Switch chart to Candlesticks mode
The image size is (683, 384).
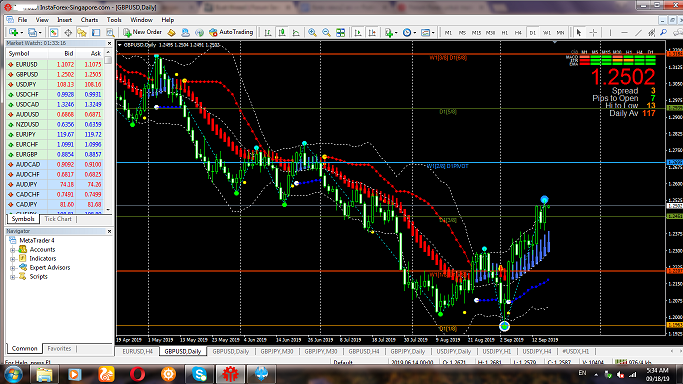[282, 33]
